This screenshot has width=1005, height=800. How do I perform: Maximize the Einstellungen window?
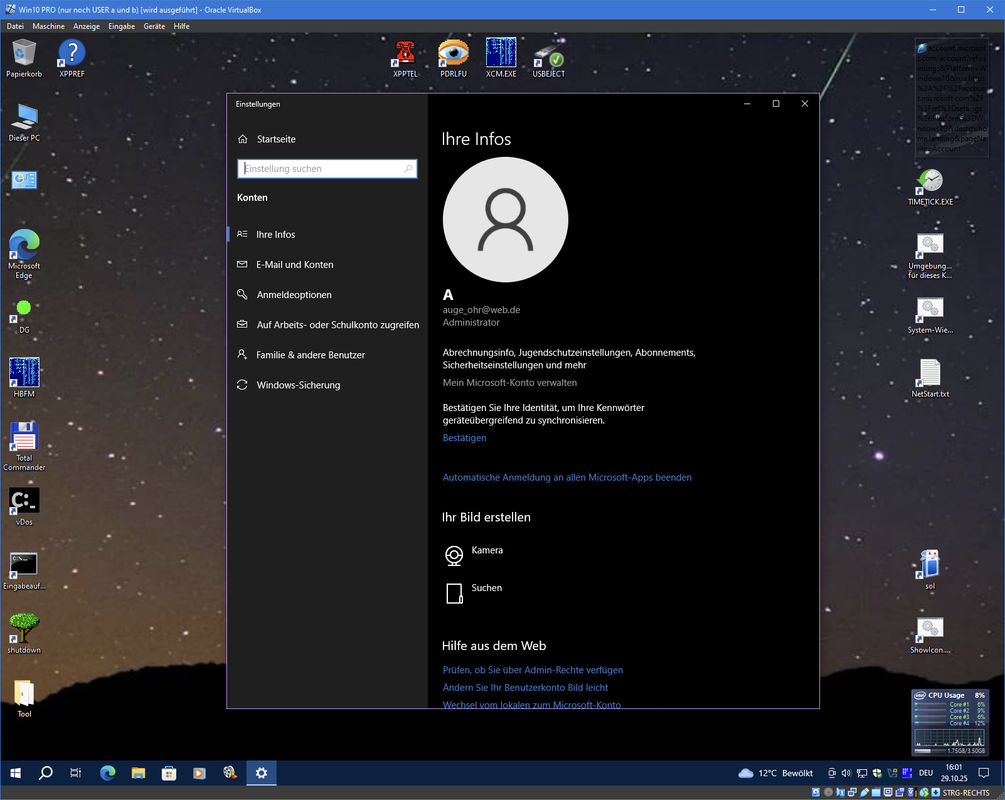point(776,104)
